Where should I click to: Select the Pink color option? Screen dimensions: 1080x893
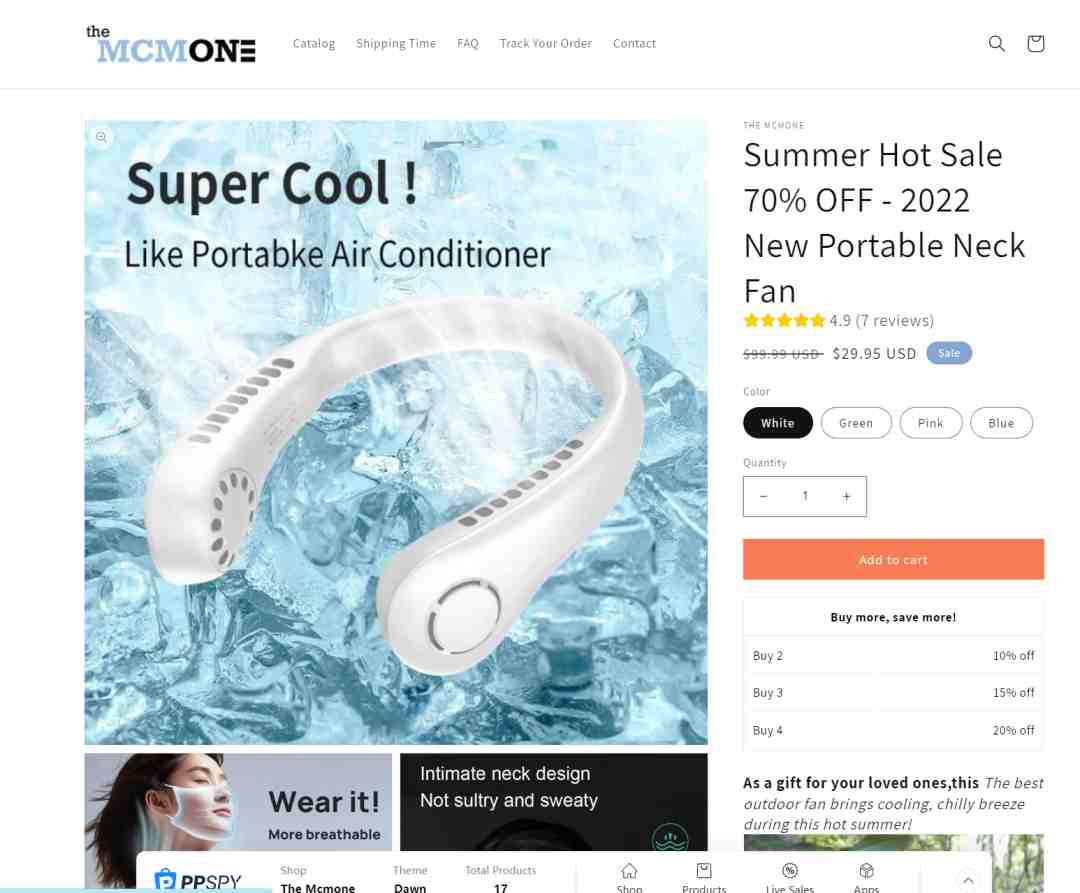point(931,423)
